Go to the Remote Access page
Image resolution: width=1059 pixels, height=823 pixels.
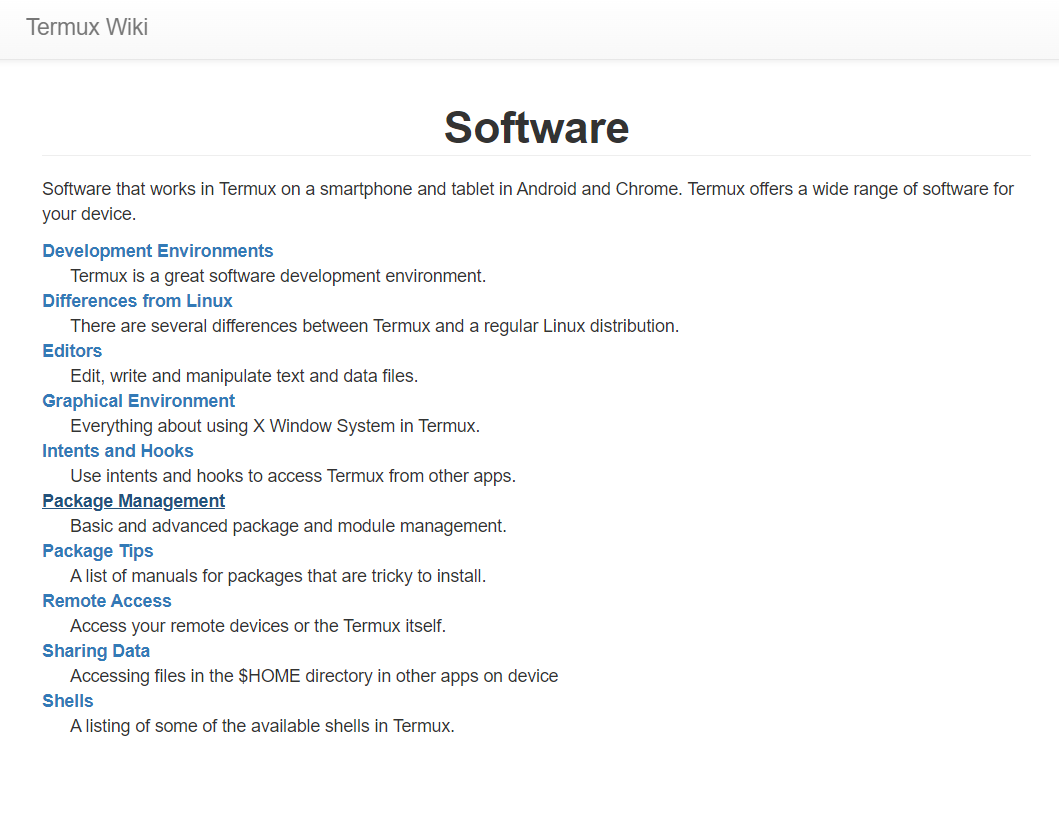click(x=107, y=601)
